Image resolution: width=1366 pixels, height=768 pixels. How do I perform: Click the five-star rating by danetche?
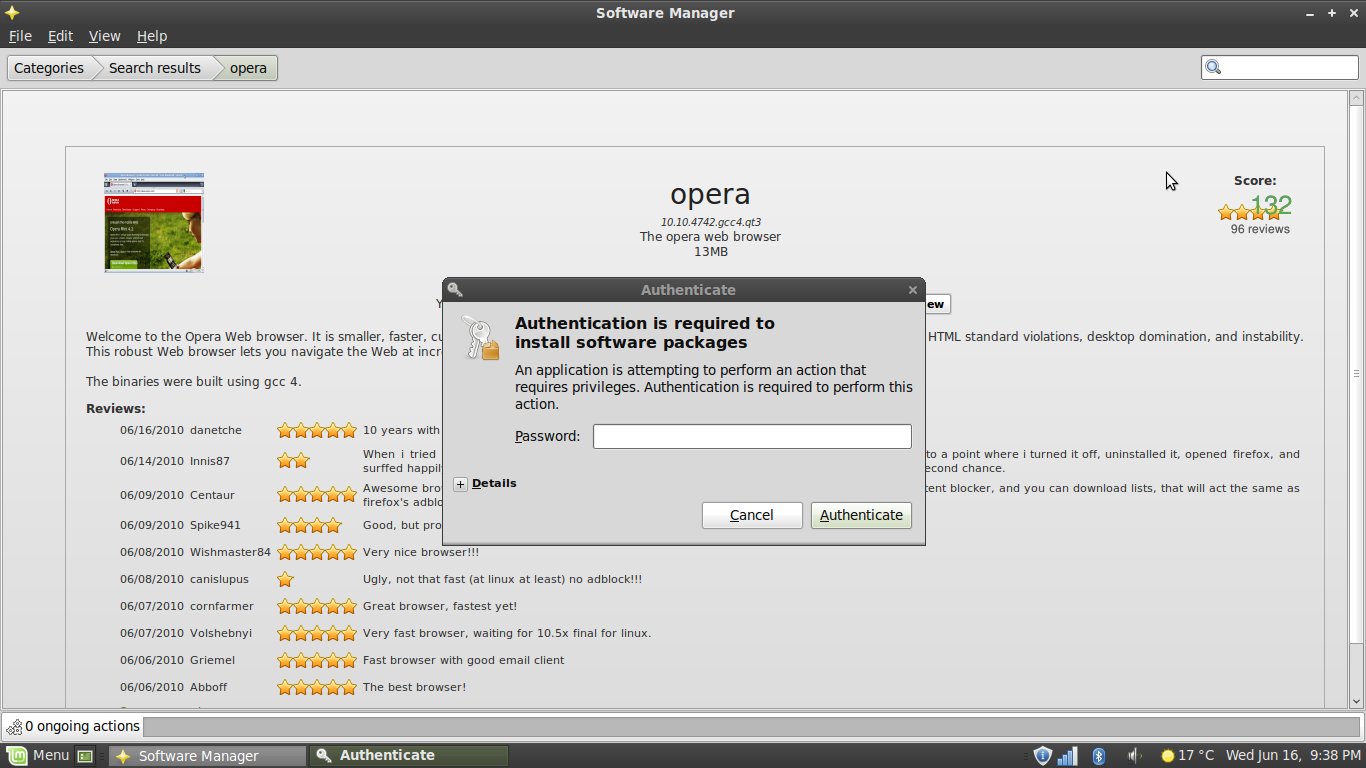coord(317,431)
